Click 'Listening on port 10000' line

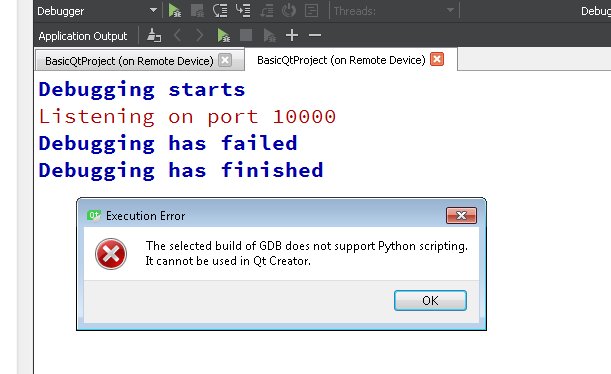pos(187,117)
